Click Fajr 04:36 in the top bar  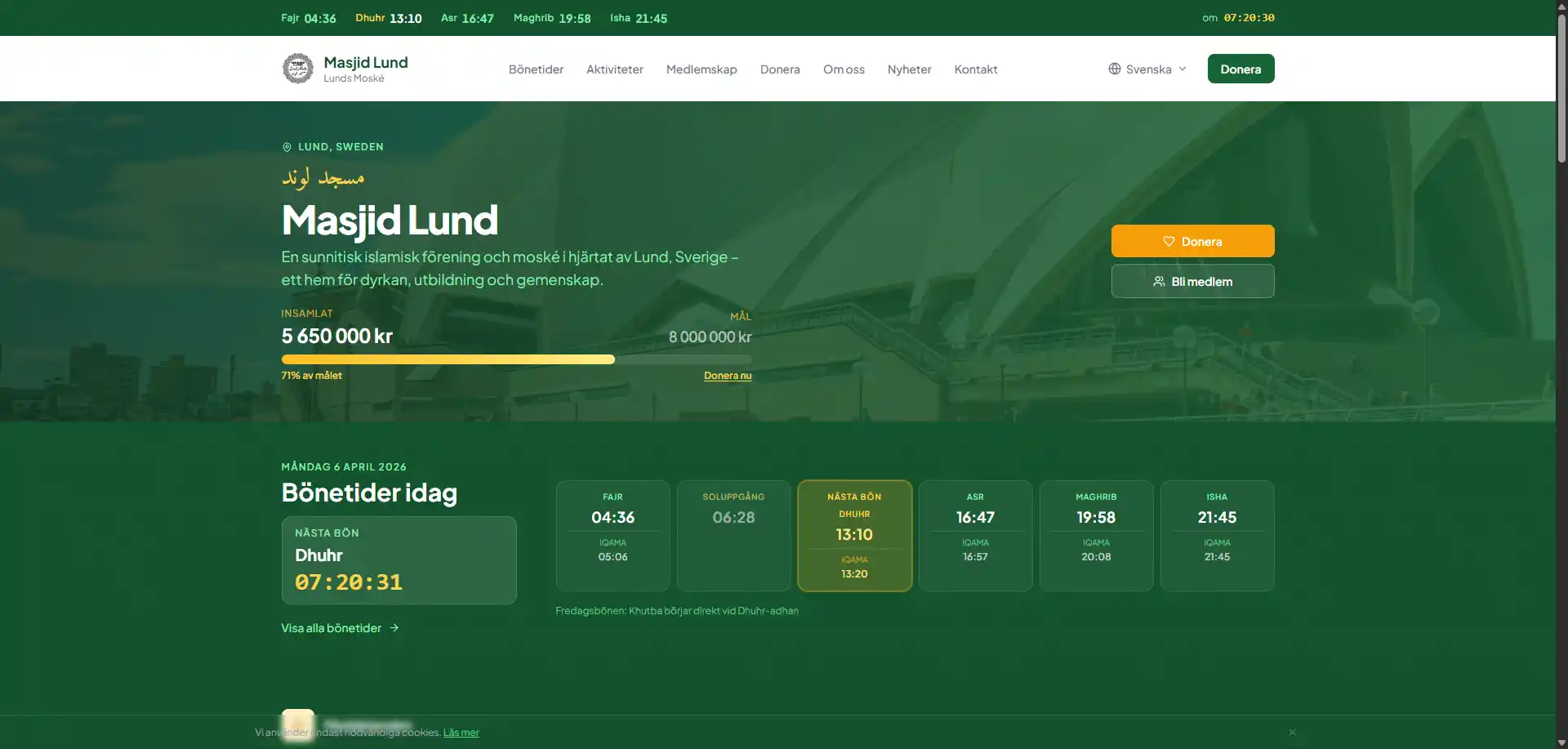[309, 18]
